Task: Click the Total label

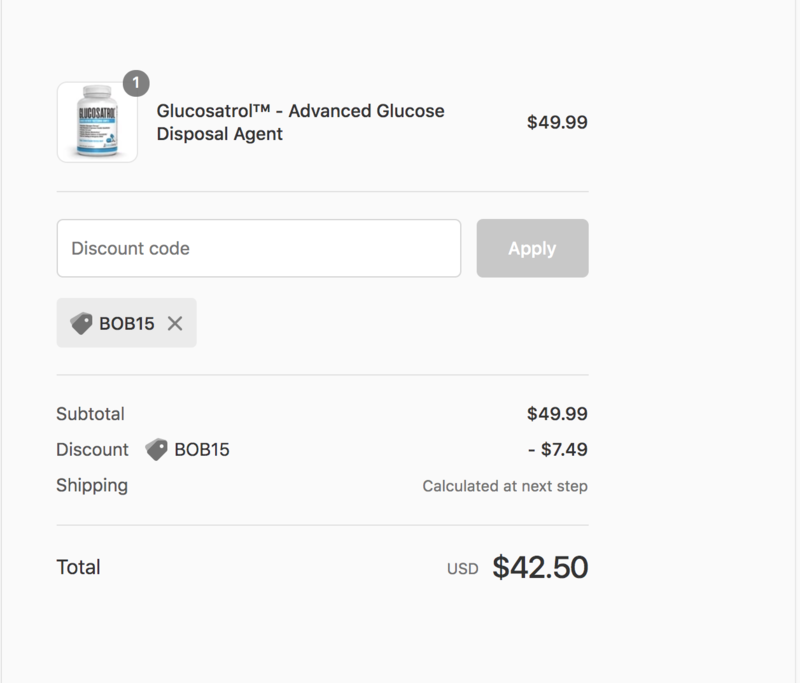Action: 79,567
